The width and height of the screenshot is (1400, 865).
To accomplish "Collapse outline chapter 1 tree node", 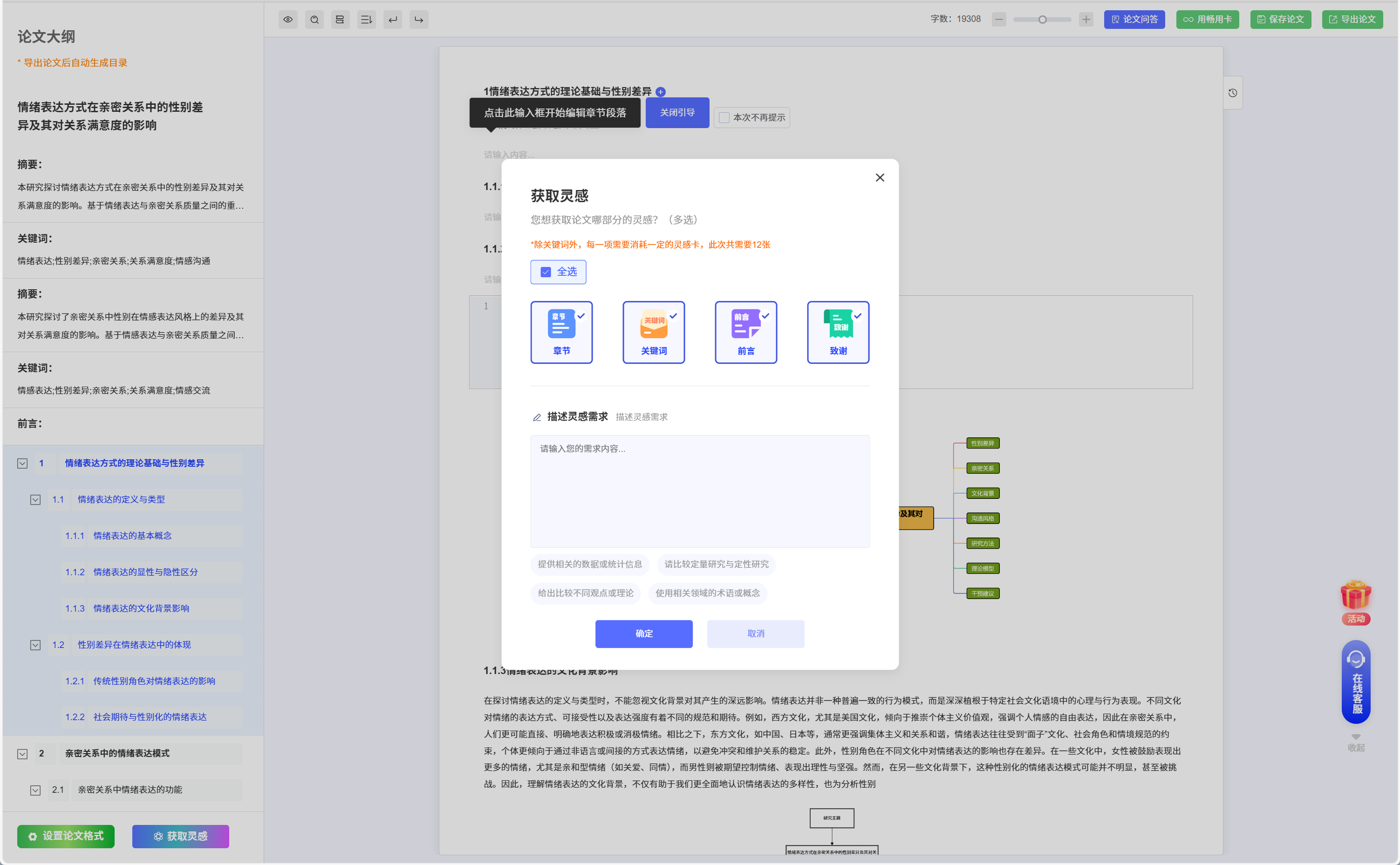I will pos(22,463).
